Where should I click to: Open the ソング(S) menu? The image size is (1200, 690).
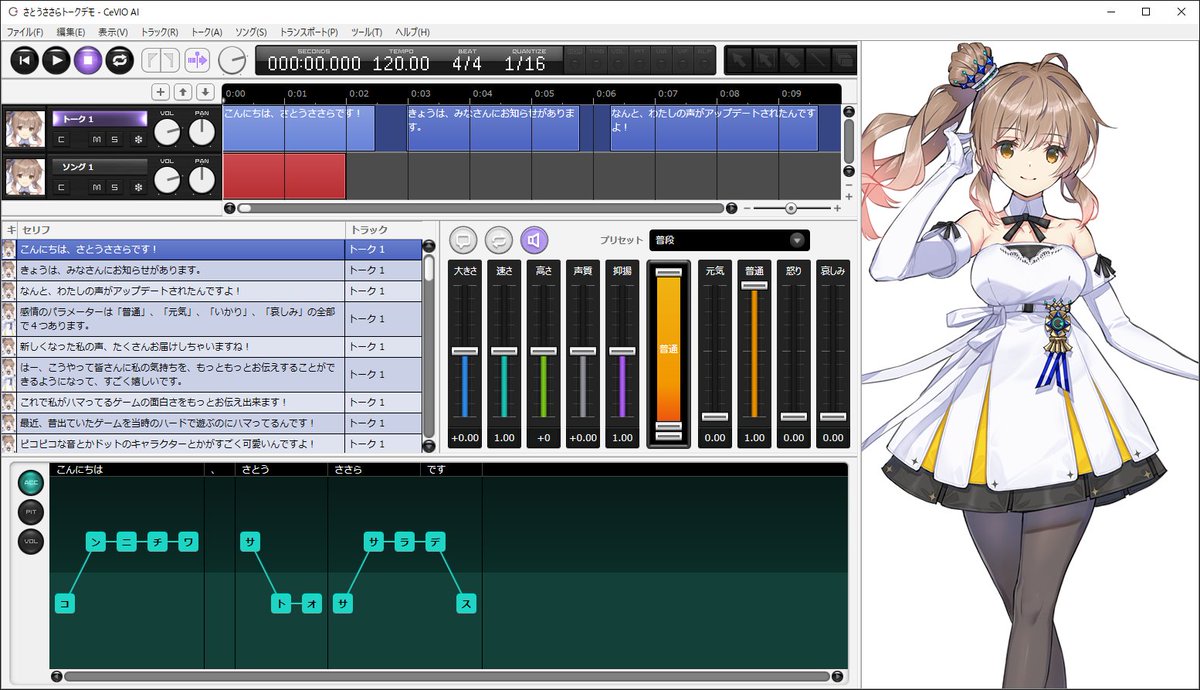(x=250, y=32)
